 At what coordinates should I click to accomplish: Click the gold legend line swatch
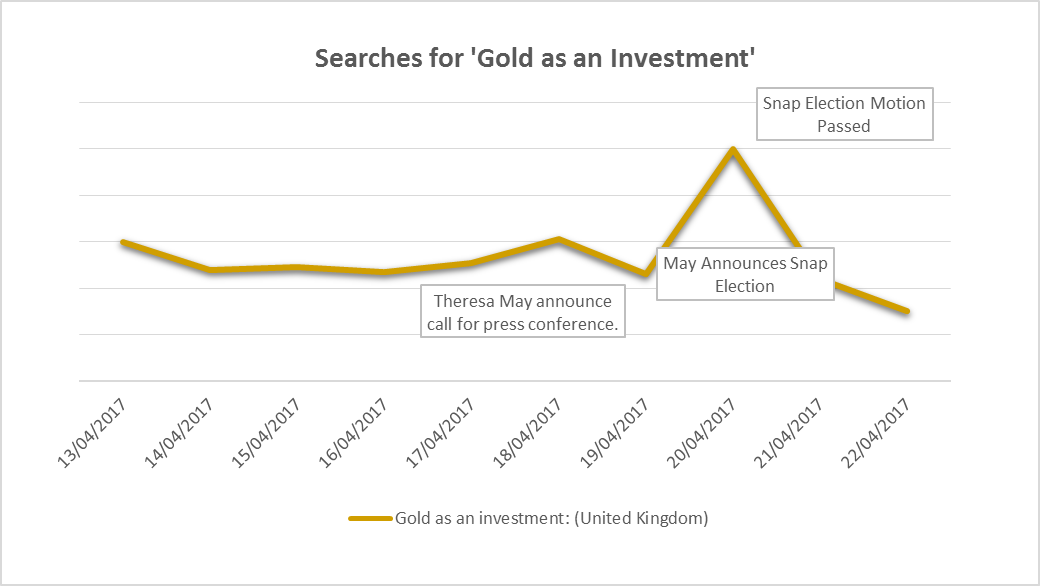pyautogui.click(x=370, y=518)
